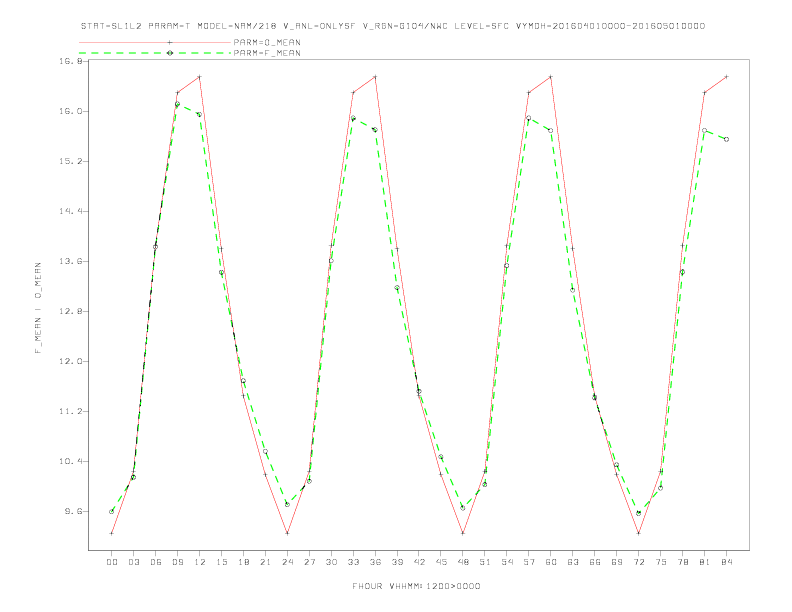
Task: Click the vertical axis title F_MEAN | O_MEAN
Action: (x=38, y=308)
